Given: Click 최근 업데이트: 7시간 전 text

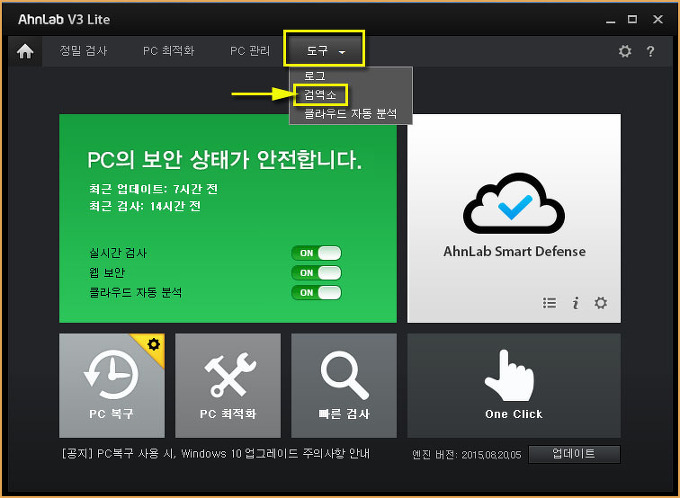Looking at the screenshot, I should click(153, 189).
